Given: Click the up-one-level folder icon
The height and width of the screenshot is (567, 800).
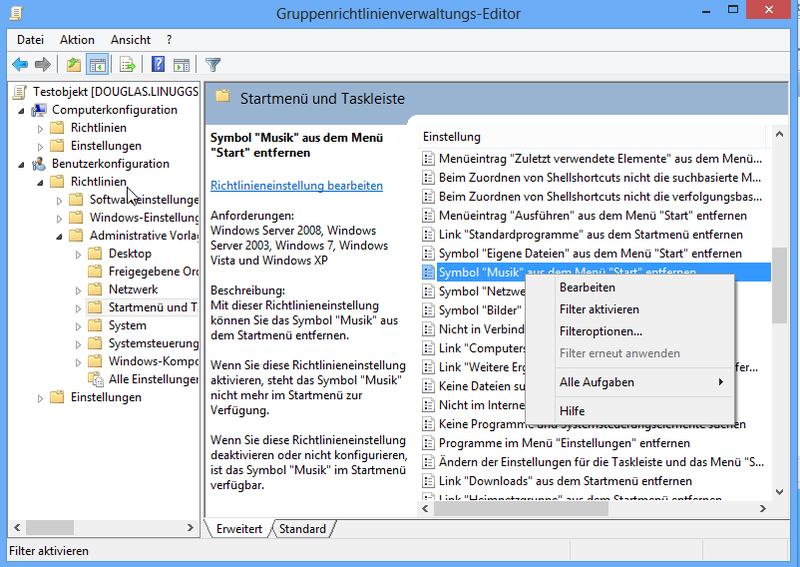Looking at the screenshot, I should (73, 65).
